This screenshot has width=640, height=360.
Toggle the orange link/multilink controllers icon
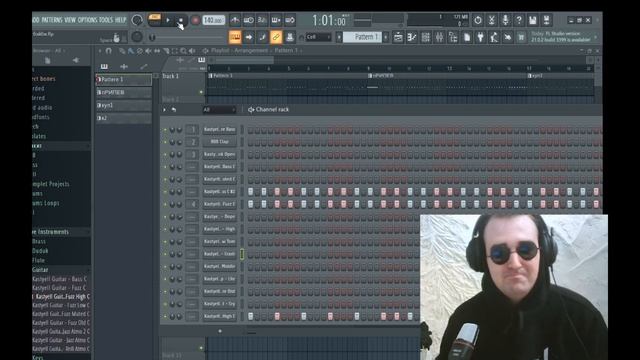(276, 37)
